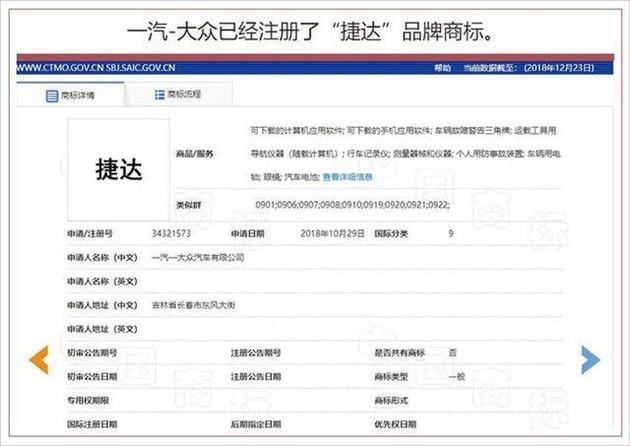Select address 吉林省长春市东风大街
This screenshot has width=630, height=446.
tap(194, 305)
